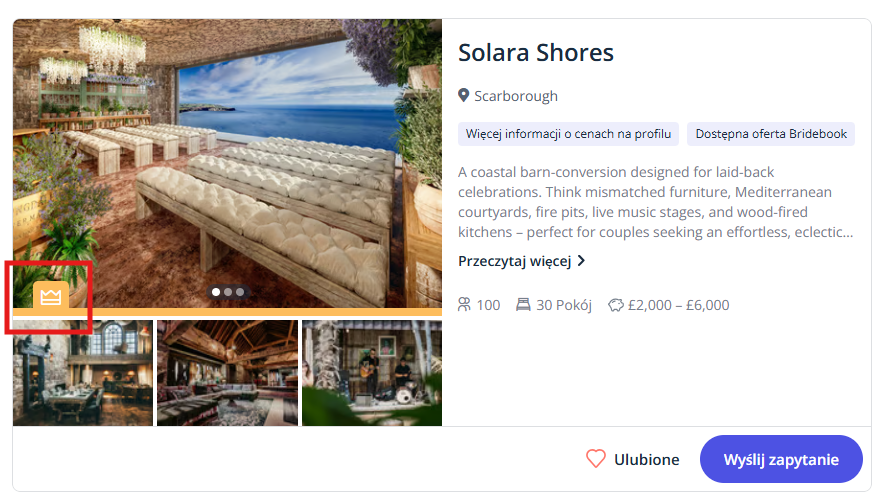This screenshot has height=503, width=881.
Task: Click the crown premium badge icon
Action: 51,296
